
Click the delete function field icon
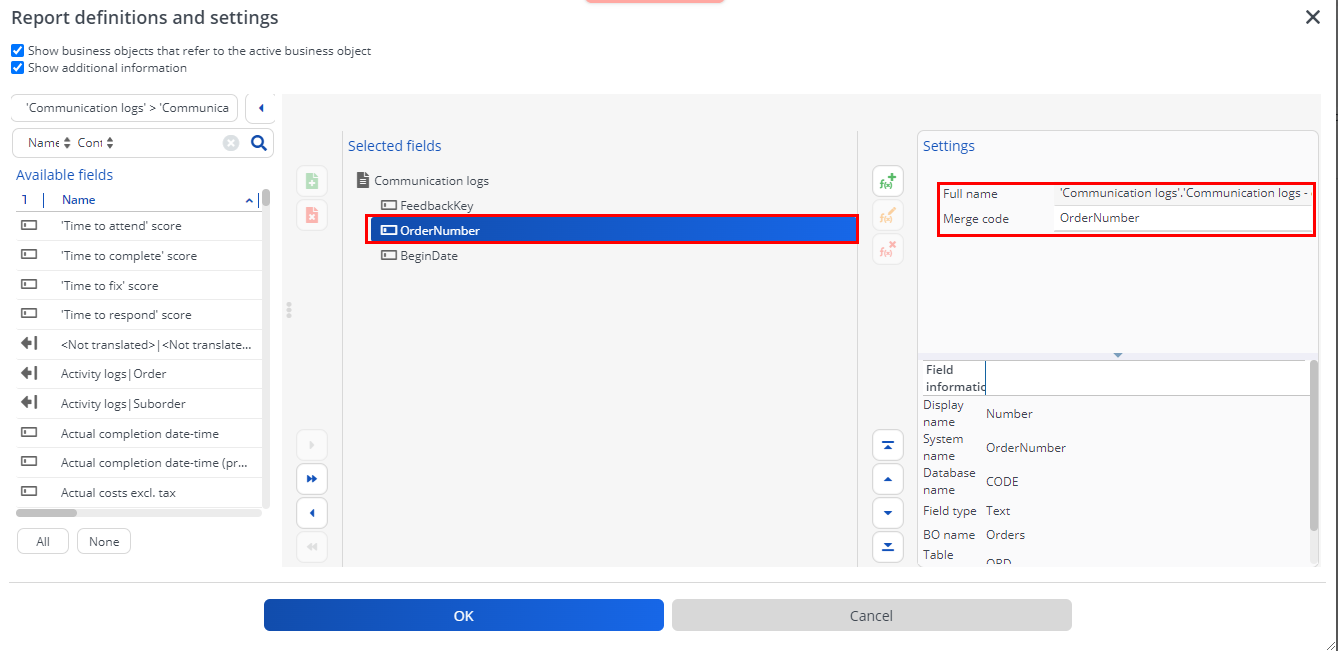click(x=887, y=249)
